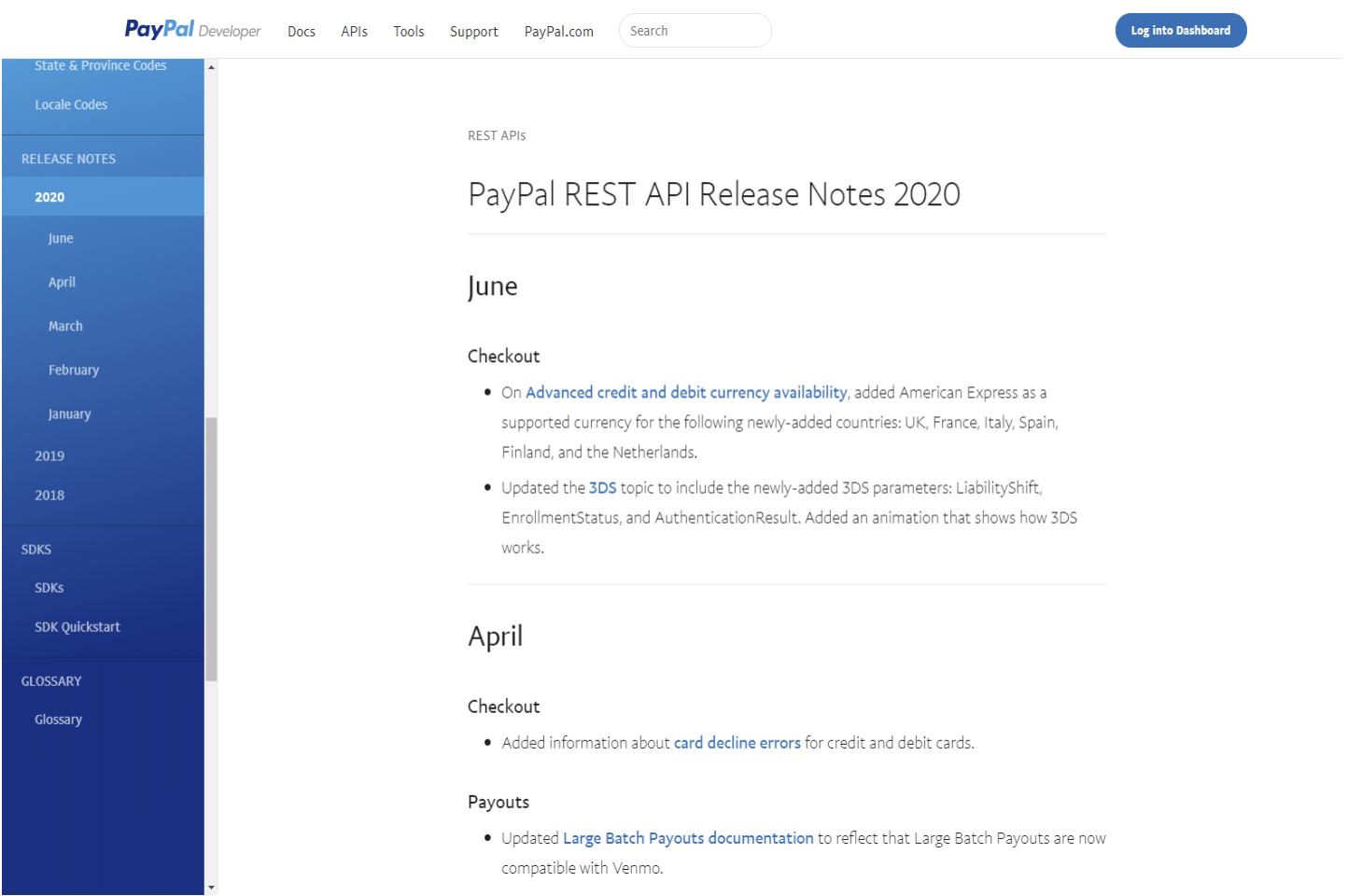Open the APIs menu item
This screenshot has width=1348, height=896.
click(354, 32)
